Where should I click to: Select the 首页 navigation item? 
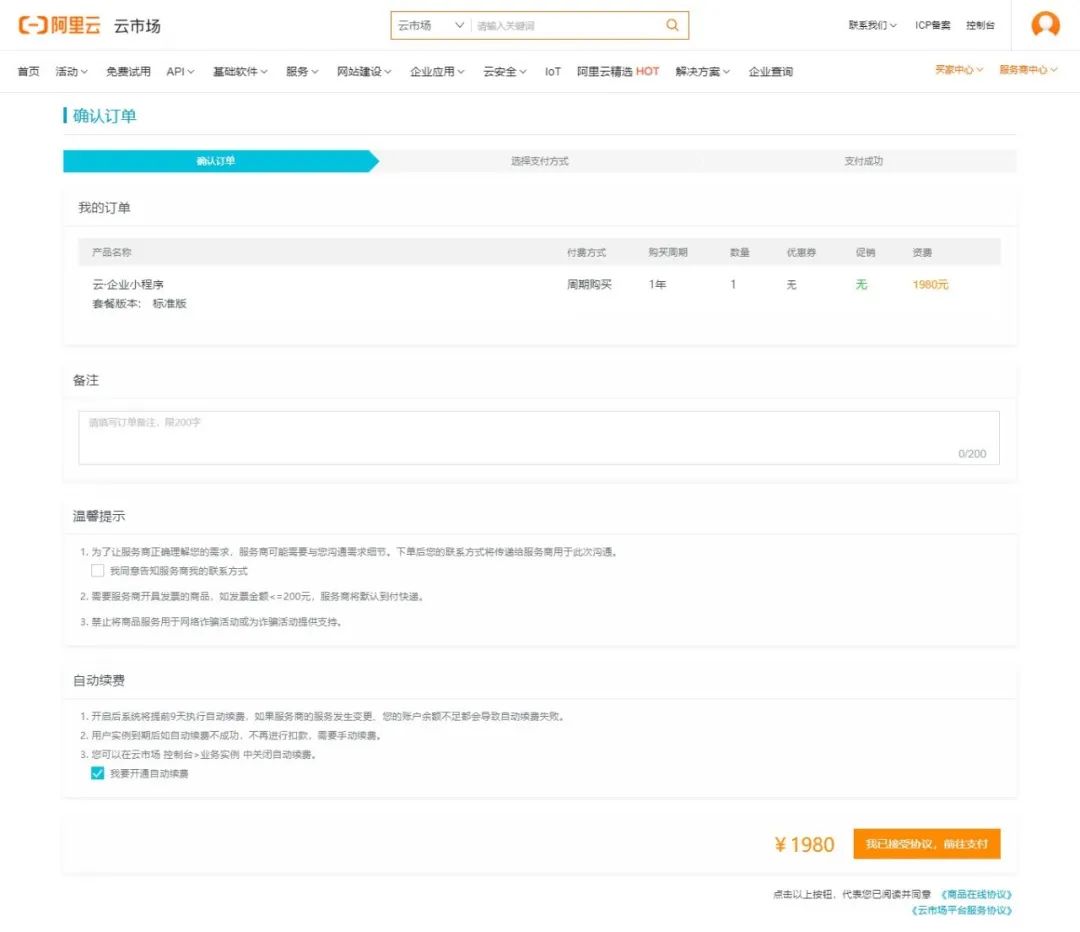pos(28,72)
